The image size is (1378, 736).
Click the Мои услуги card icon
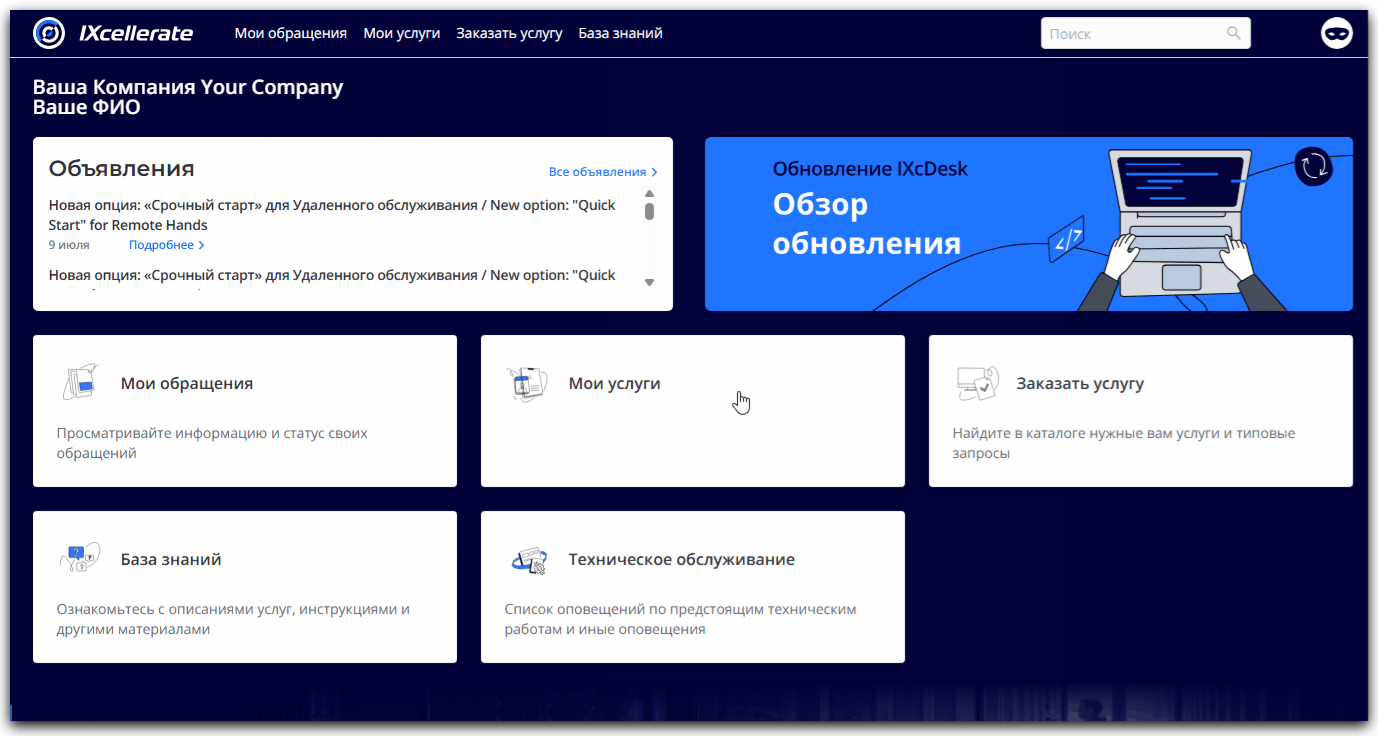coord(527,383)
